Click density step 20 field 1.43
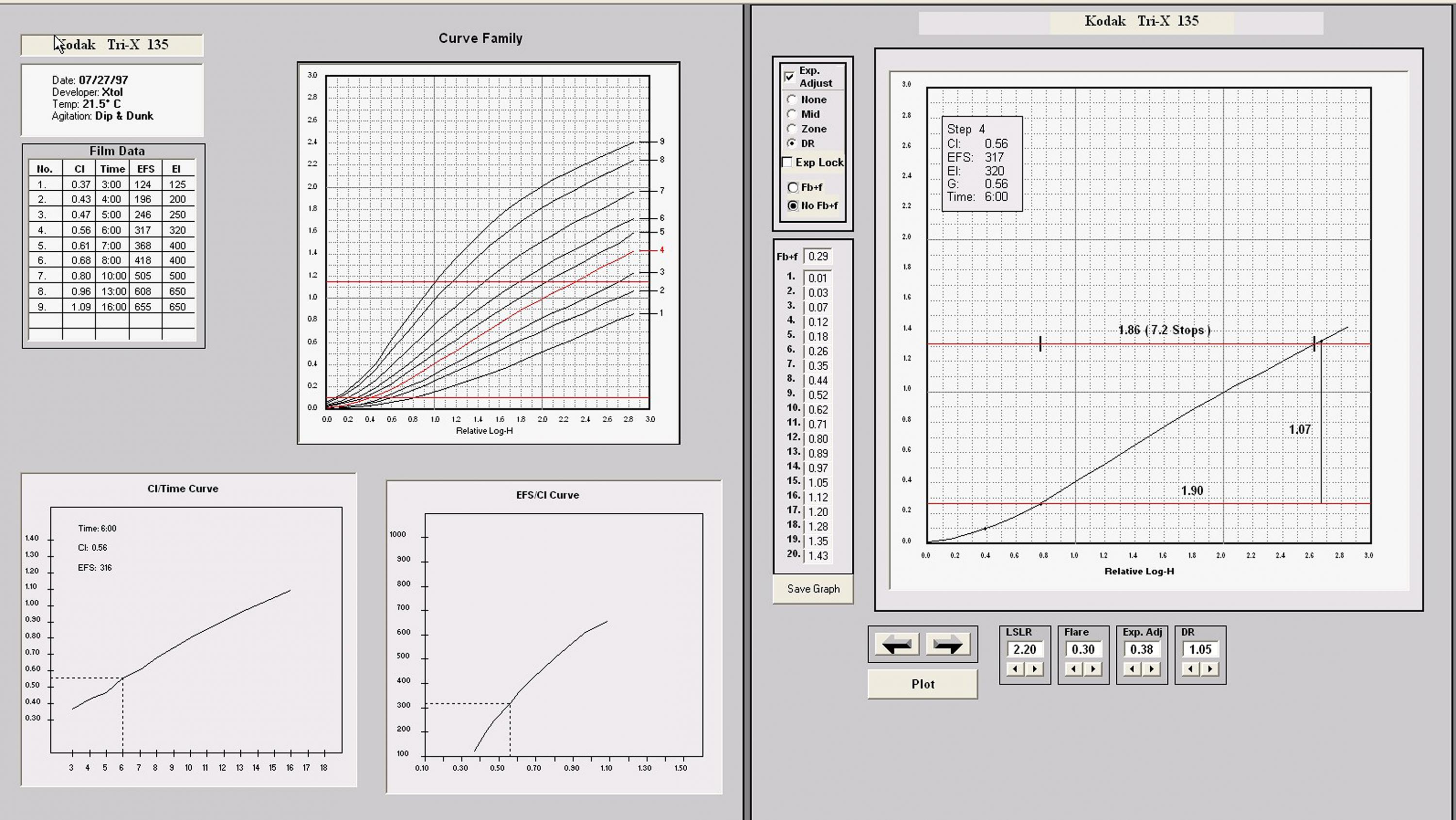Image resolution: width=1456 pixels, height=820 pixels. [817, 556]
